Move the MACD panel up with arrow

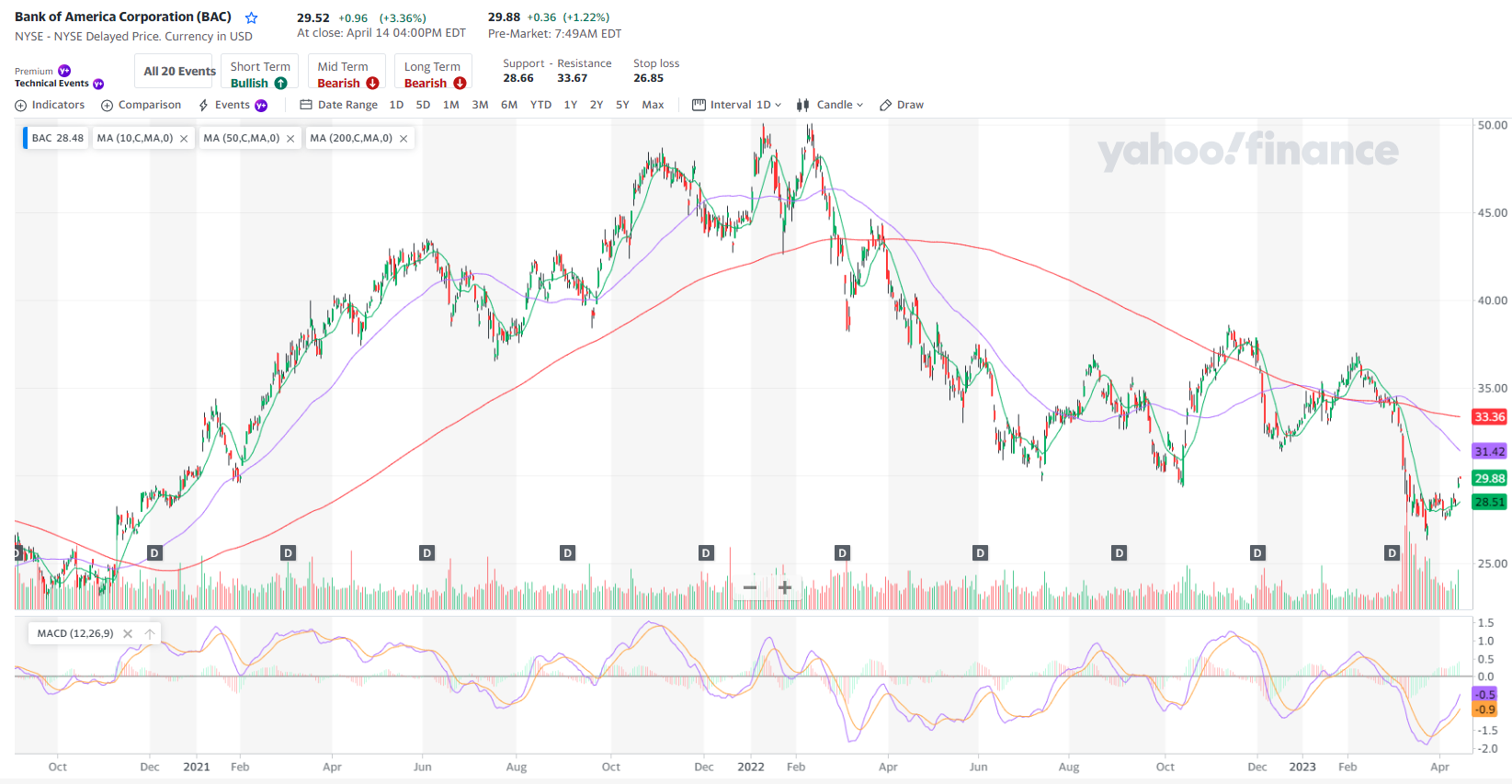tap(150, 633)
